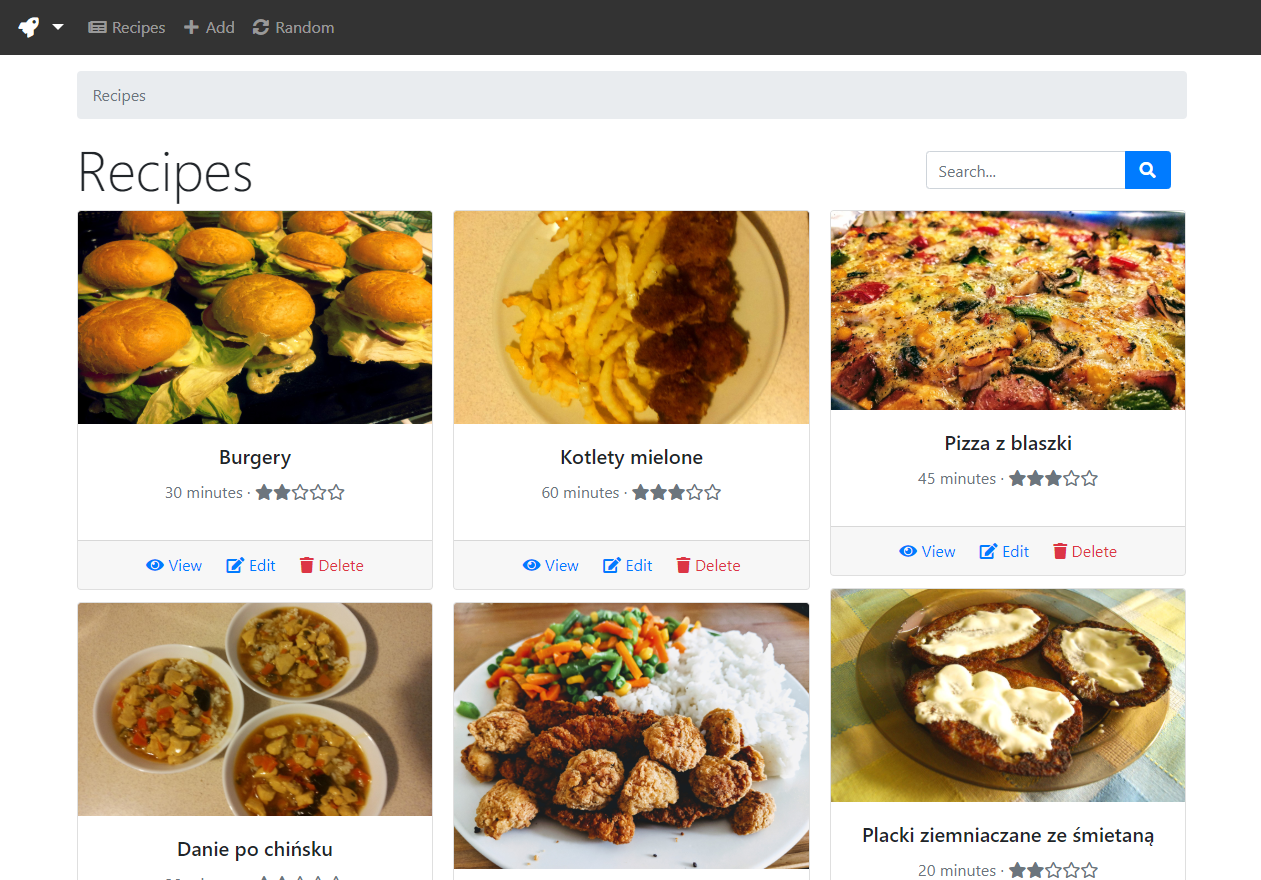Image resolution: width=1261 pixels, height=880 pixels.
Task: Click the edit icon for Pizza z blaszki
Action: pyautogui.click(x=988, y=552)
